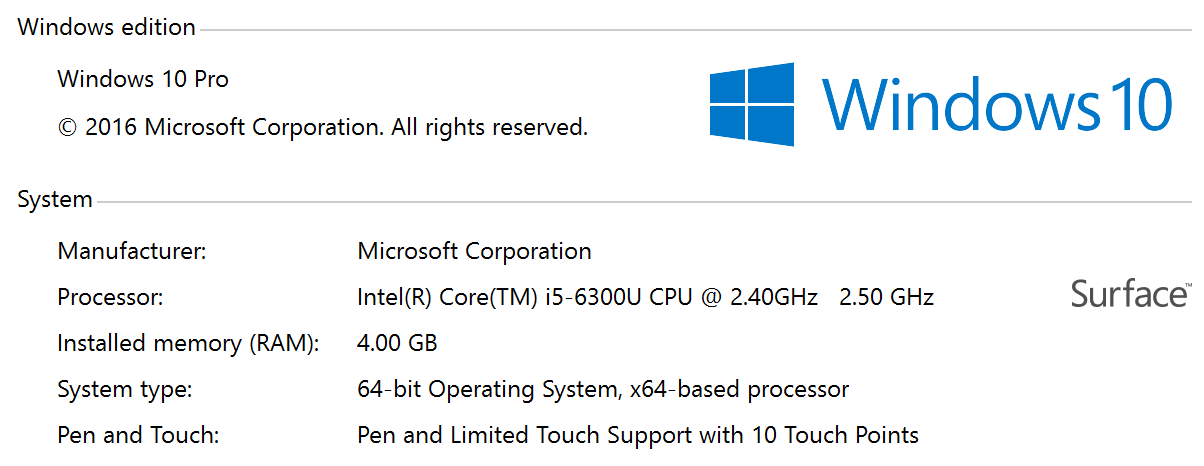Image resolution: width=1204 pixels, height=466 pixels.
Task: Click the Installed memory (RAM) label
Action: tap(188, 343)
